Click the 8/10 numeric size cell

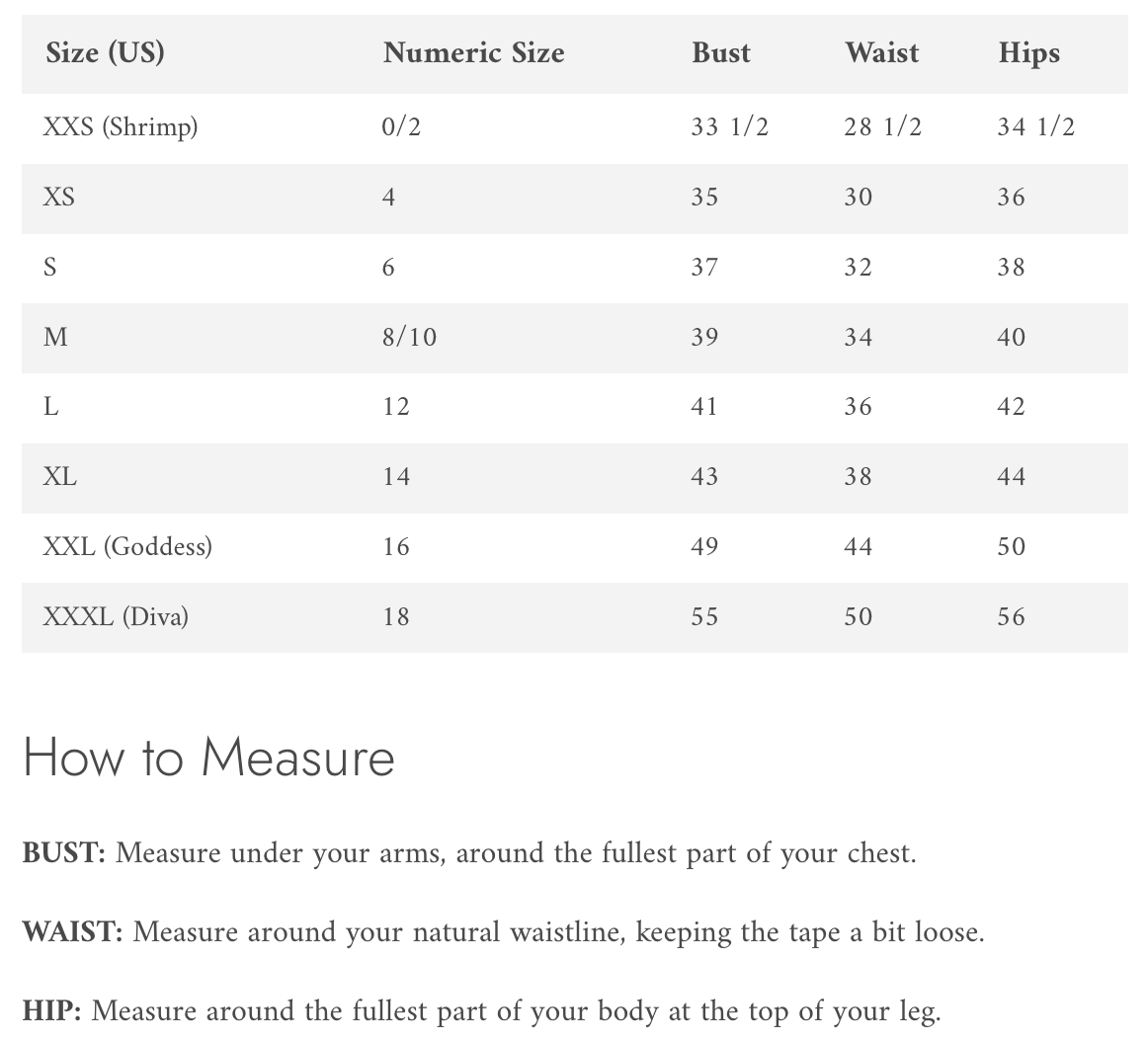click(x=409, y=338)
